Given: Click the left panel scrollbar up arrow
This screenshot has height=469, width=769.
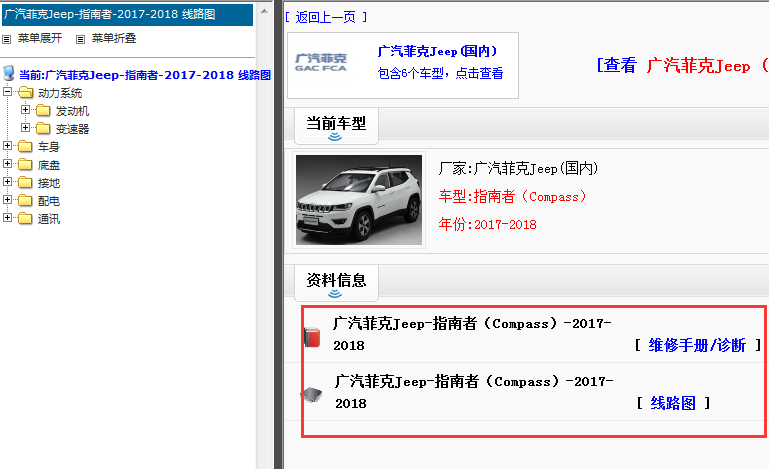Looking at the screenshot, I should coord(264,11).
